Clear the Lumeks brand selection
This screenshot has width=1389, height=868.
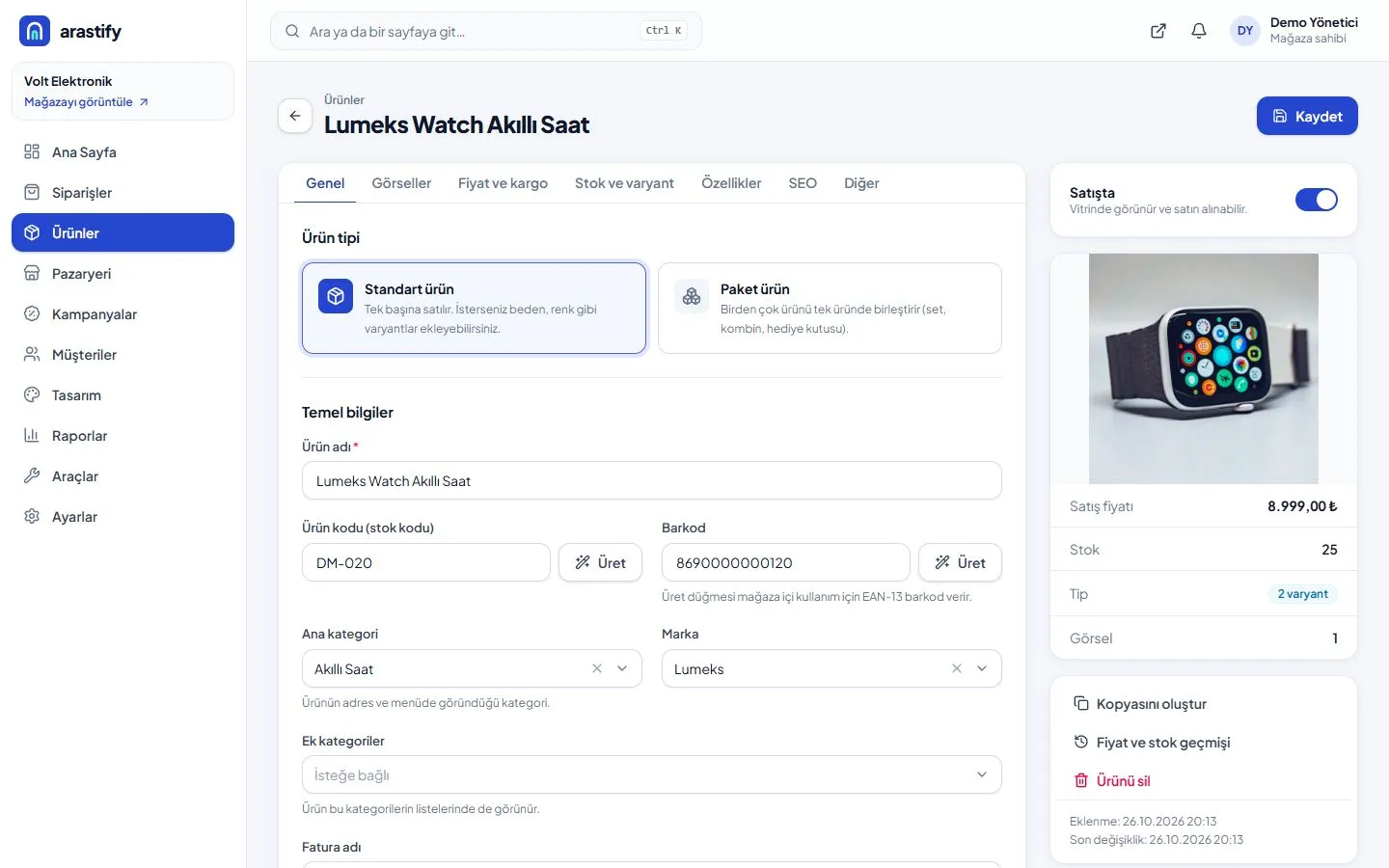(x=957, y=668)
